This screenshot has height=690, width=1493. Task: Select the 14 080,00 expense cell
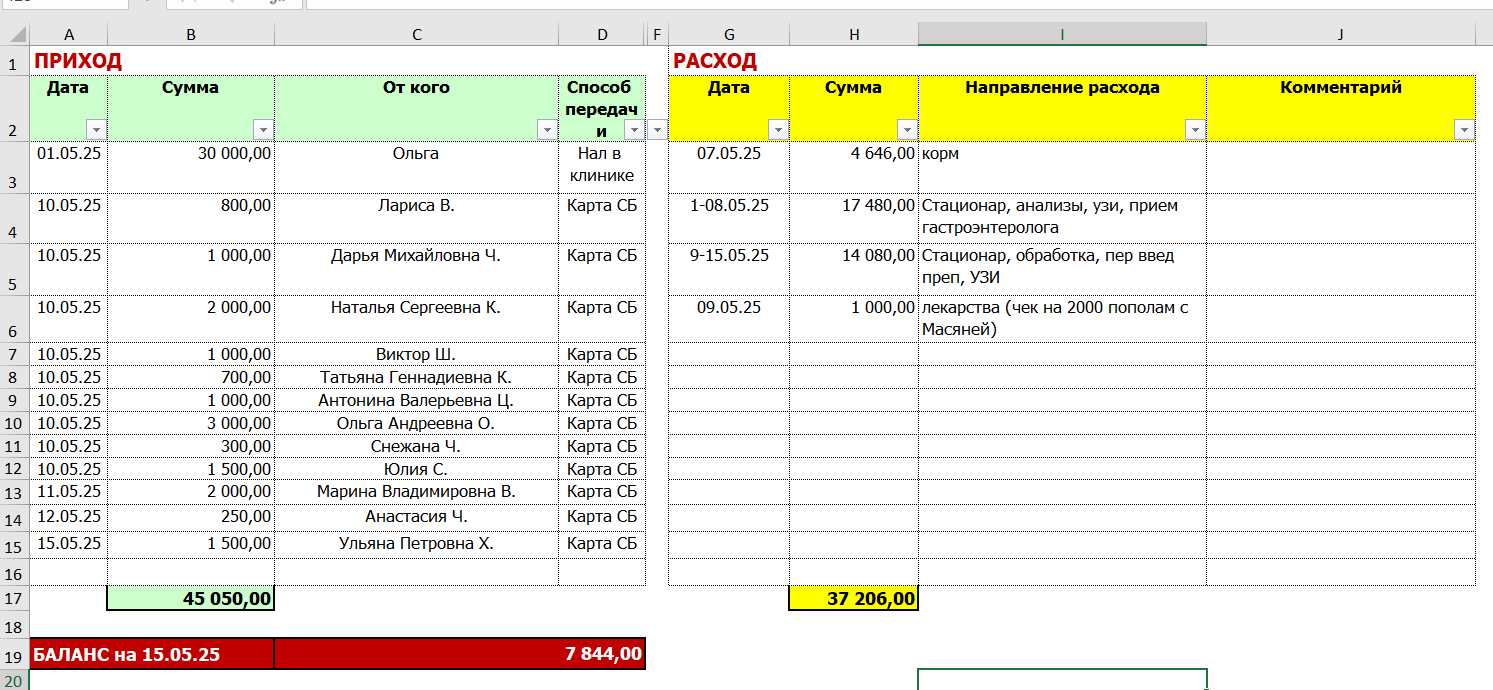(x=854, y=269)
